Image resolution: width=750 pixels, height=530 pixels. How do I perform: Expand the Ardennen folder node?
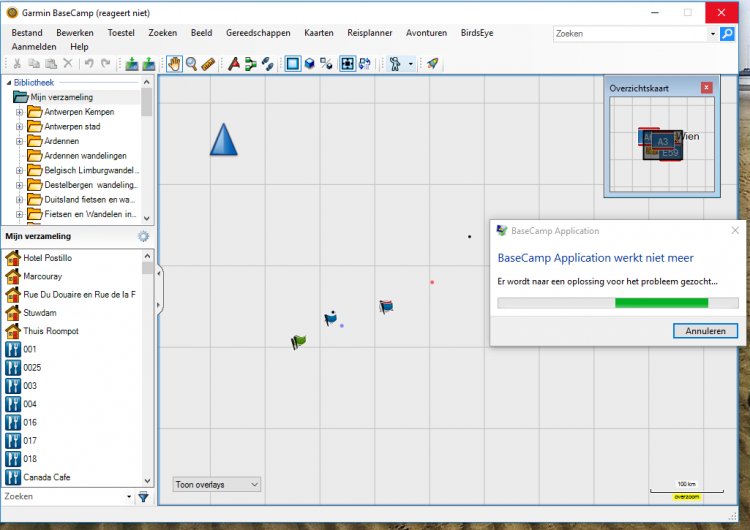[x=19, y=141]
